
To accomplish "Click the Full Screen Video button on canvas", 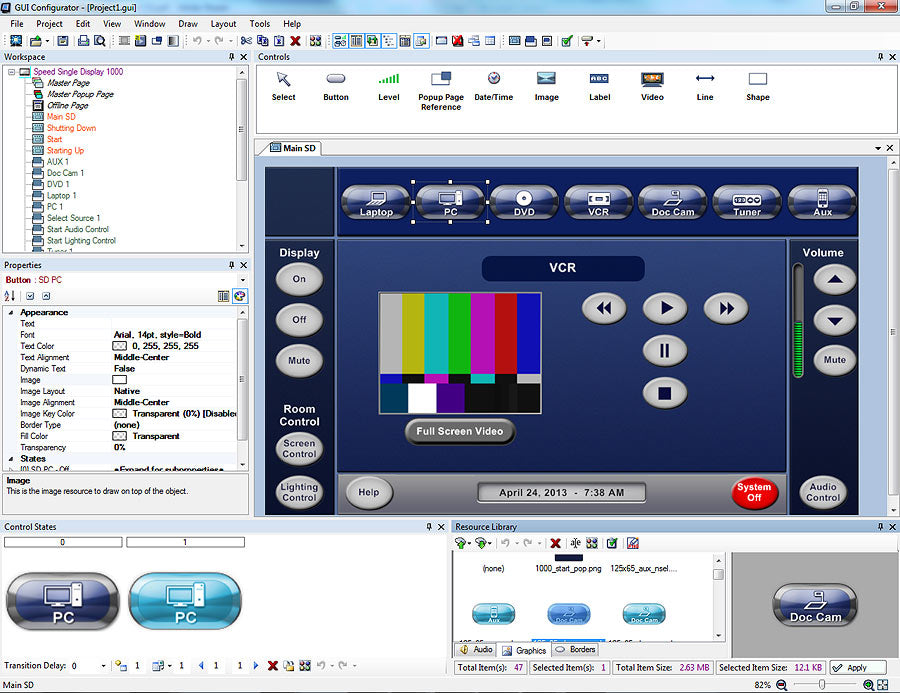I will (460, 431).
